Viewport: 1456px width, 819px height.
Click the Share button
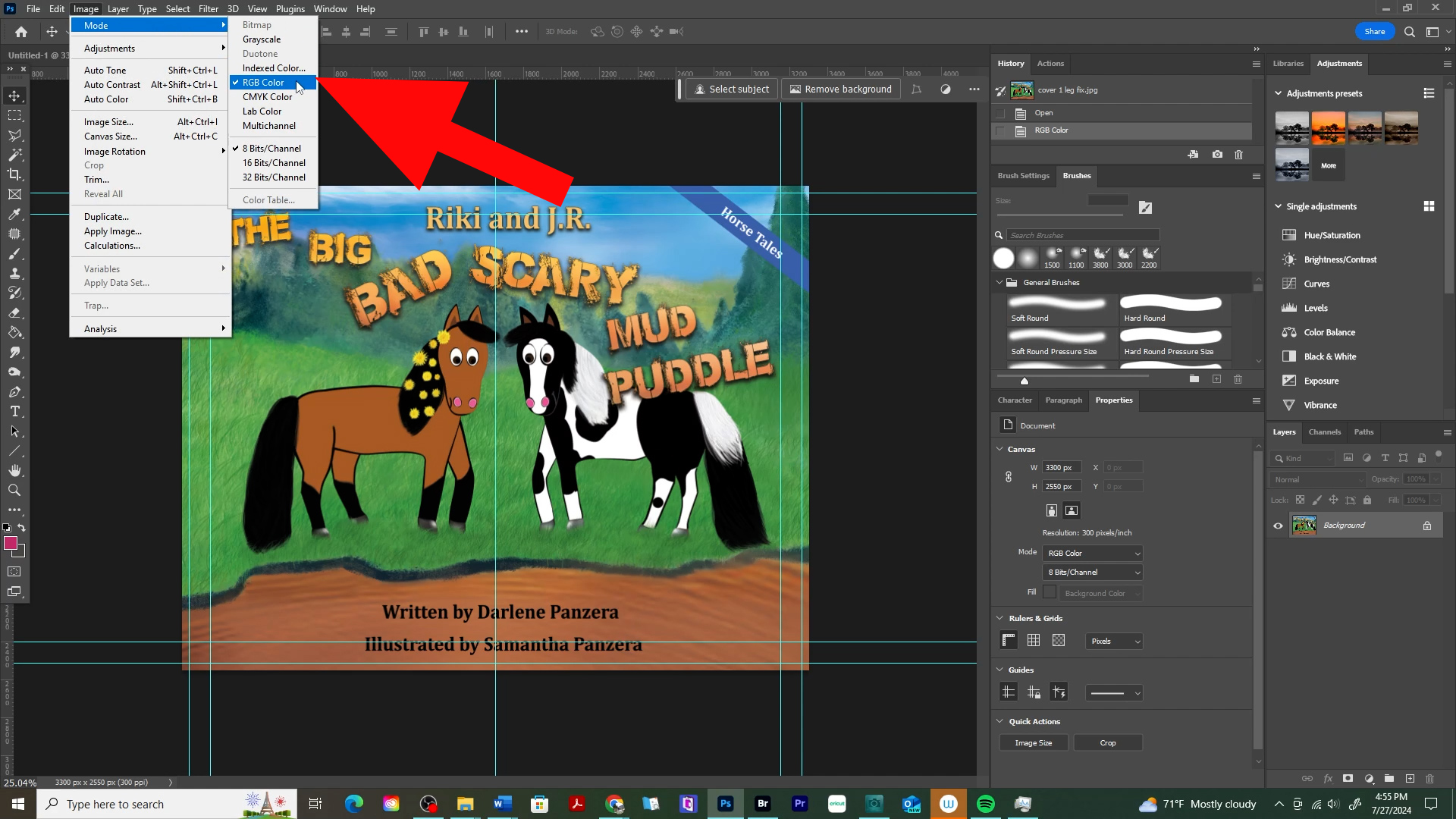coord(1374,32)
